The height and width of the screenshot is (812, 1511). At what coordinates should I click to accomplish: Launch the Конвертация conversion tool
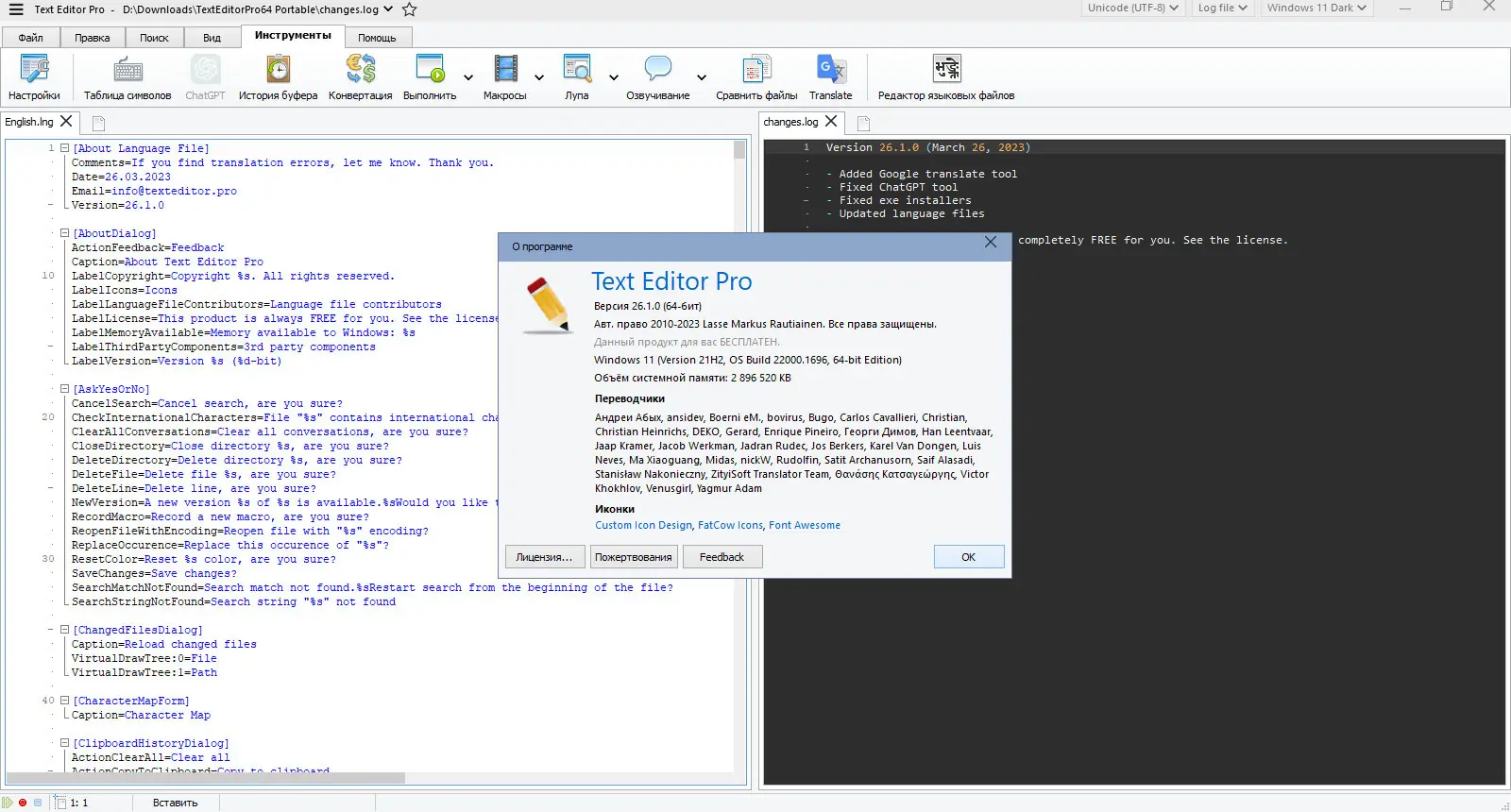coord(360,77)
